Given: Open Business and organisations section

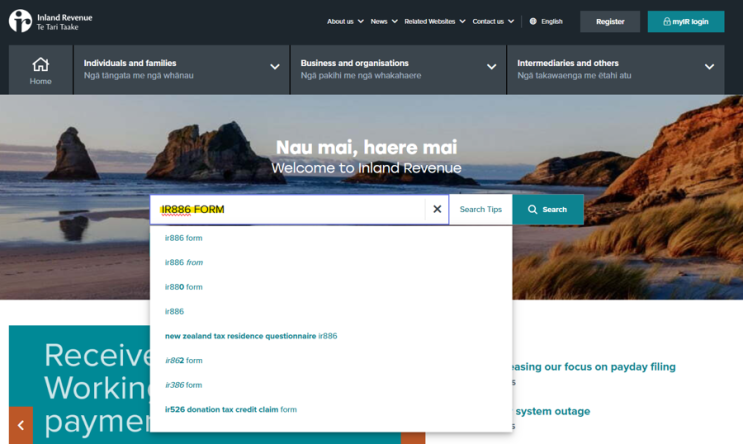Looking at the screenshot, I should tap(398, 70).
